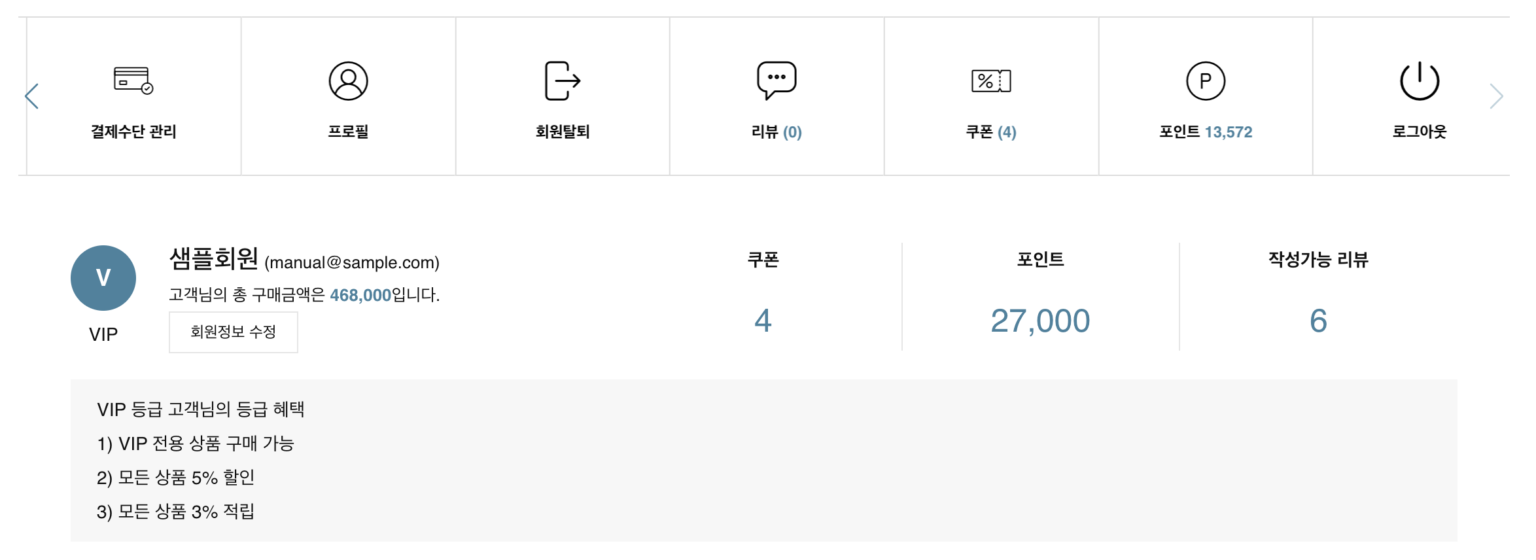Image resolution: width=1536 pixels, height=560 pixels.
Task: Click the membership withdrawal exit icon
Action: click(x=562, y=80)
